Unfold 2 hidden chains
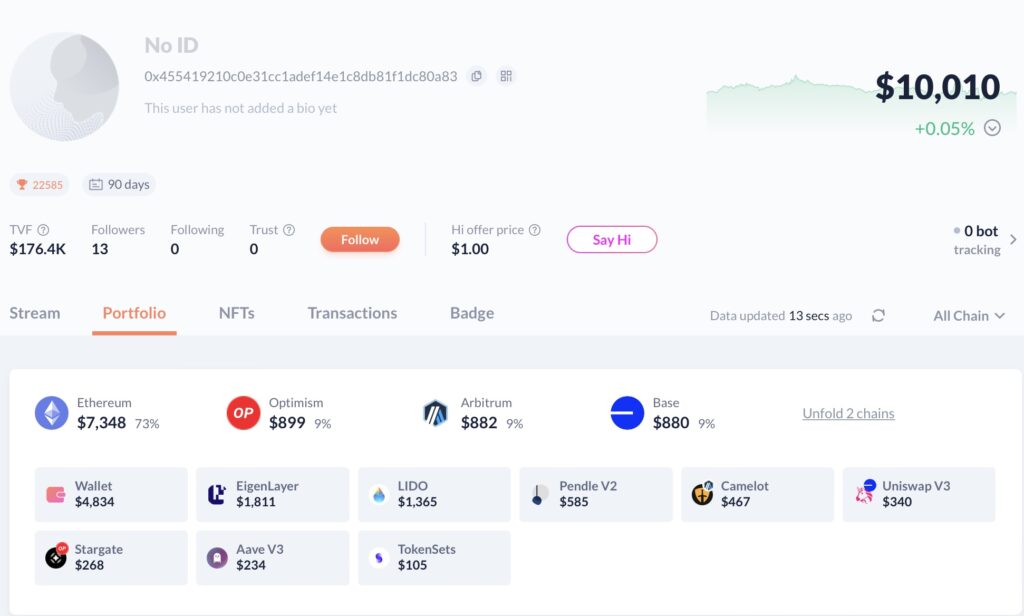The height and width of the screenshot is (616, 1024). click(x=848, y=412)
